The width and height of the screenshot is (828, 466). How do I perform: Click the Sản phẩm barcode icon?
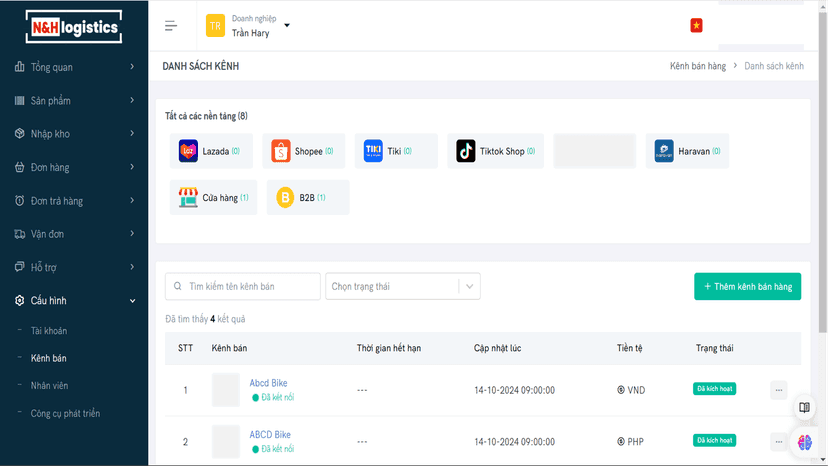[x=20, y=100]
